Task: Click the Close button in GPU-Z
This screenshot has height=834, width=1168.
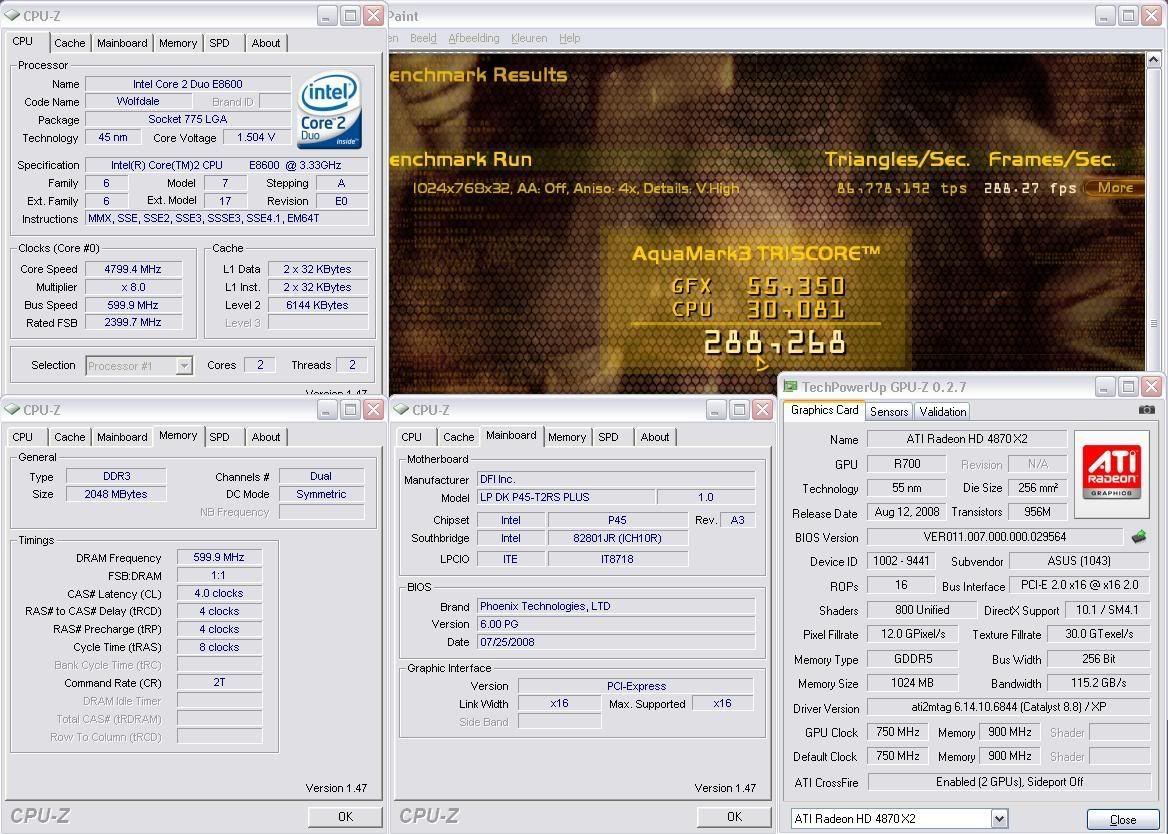Action: click(1123, 819)
